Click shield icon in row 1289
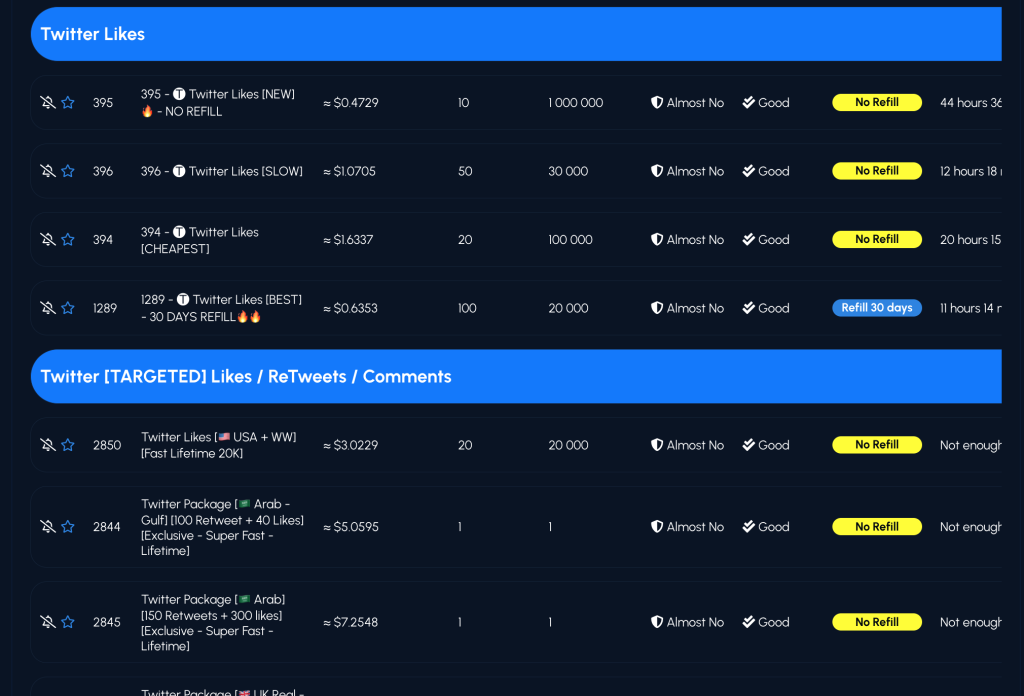 tap(657, 308)
